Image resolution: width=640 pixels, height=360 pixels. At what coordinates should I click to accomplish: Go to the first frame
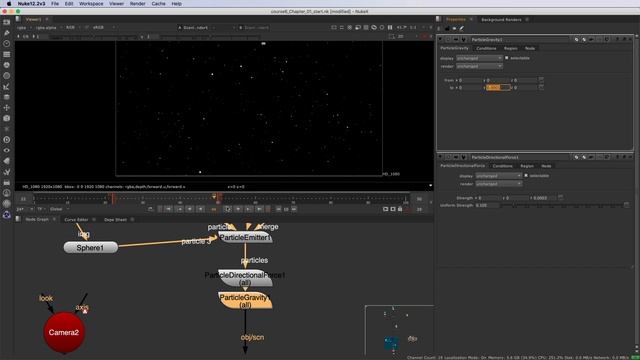tap(169, 209)
